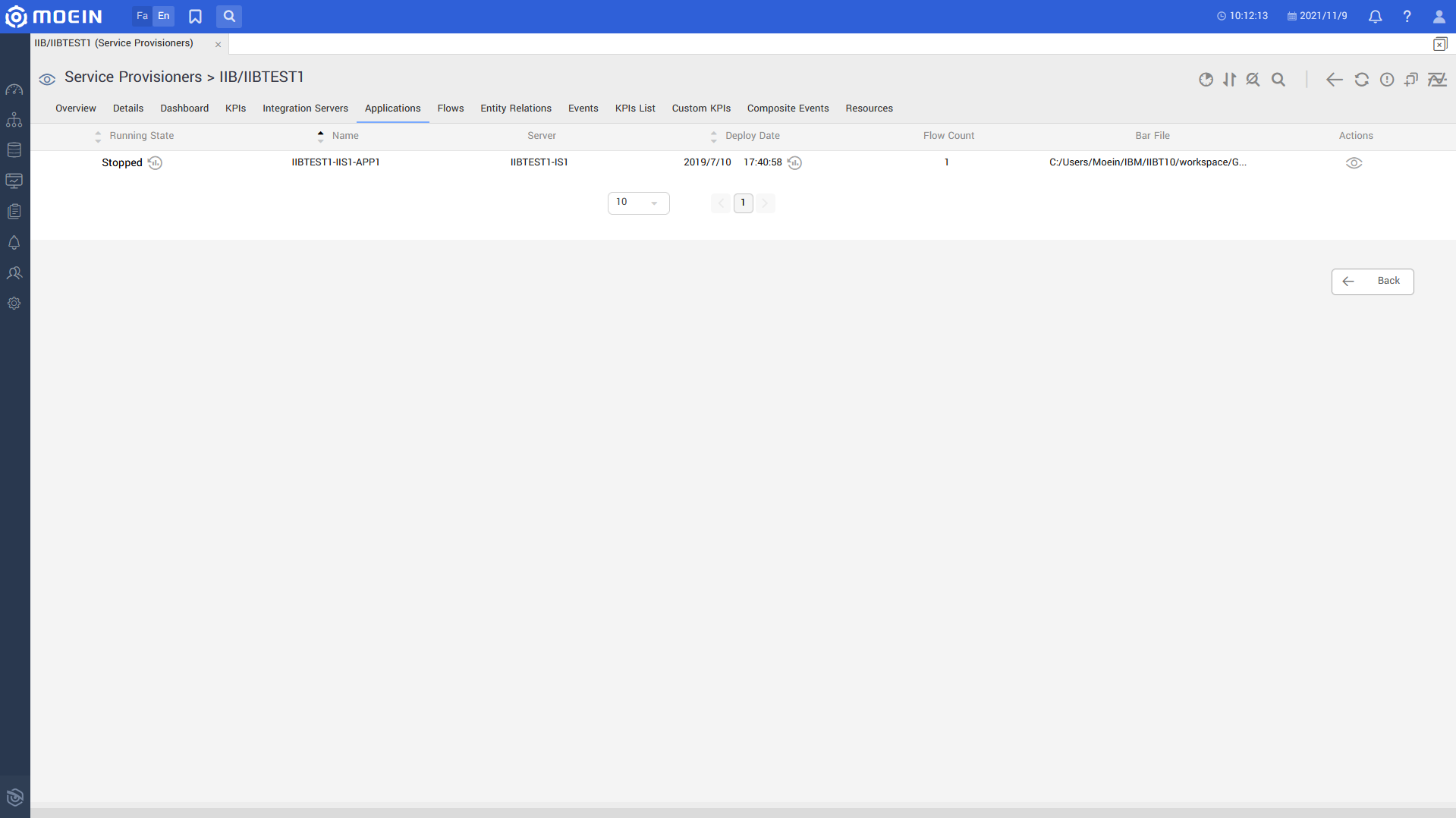
Task: Click the refresh icon in page toolbar
Action: (x=1361, y=80)
